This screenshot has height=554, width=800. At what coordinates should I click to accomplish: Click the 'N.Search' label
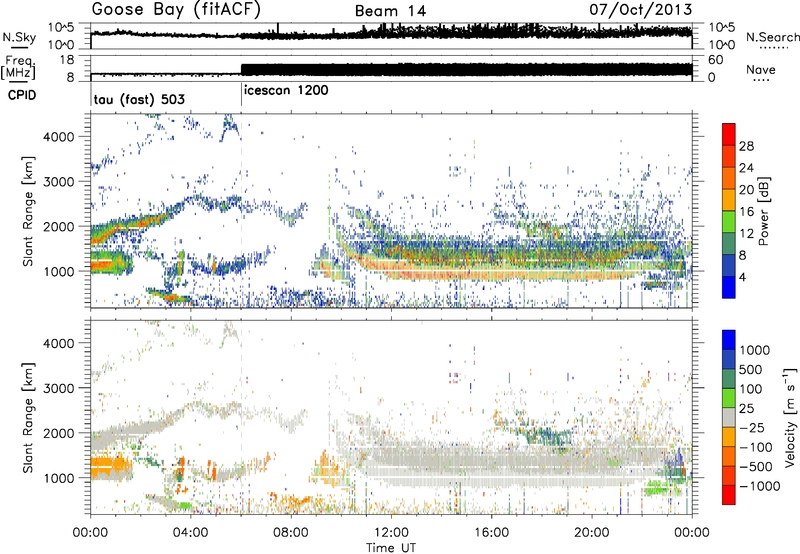click(772, 37)
